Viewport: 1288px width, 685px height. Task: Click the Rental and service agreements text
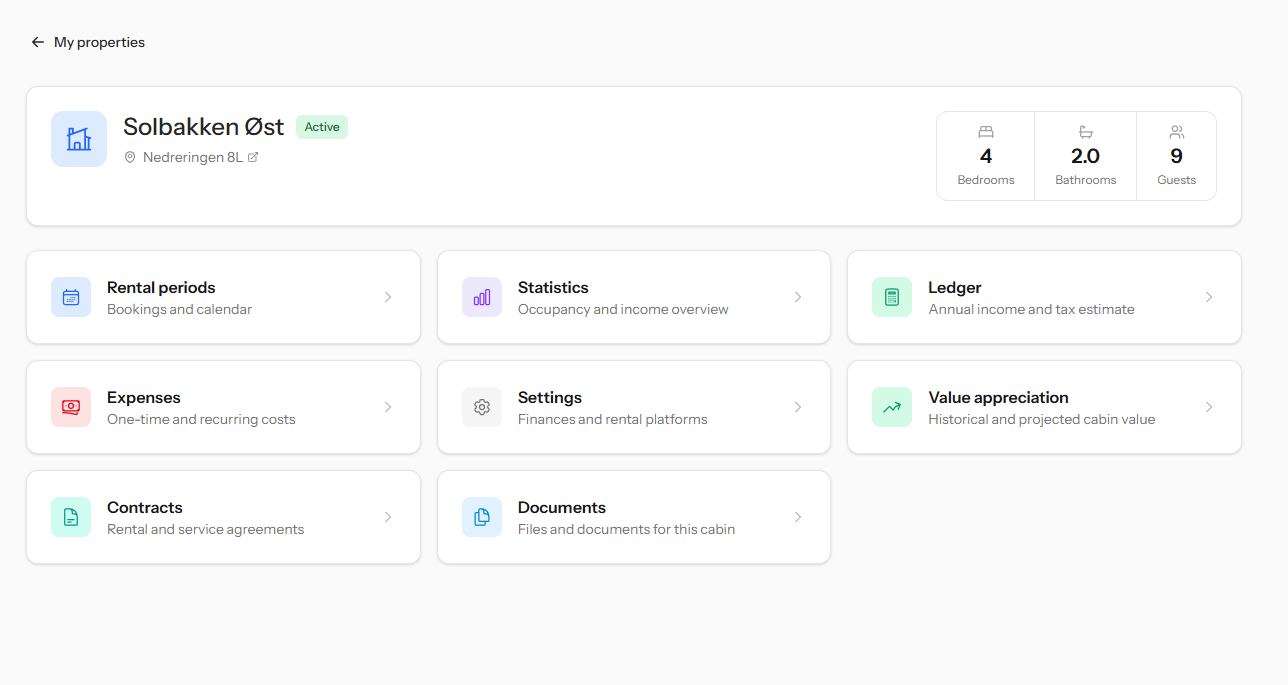pos(206,529)
